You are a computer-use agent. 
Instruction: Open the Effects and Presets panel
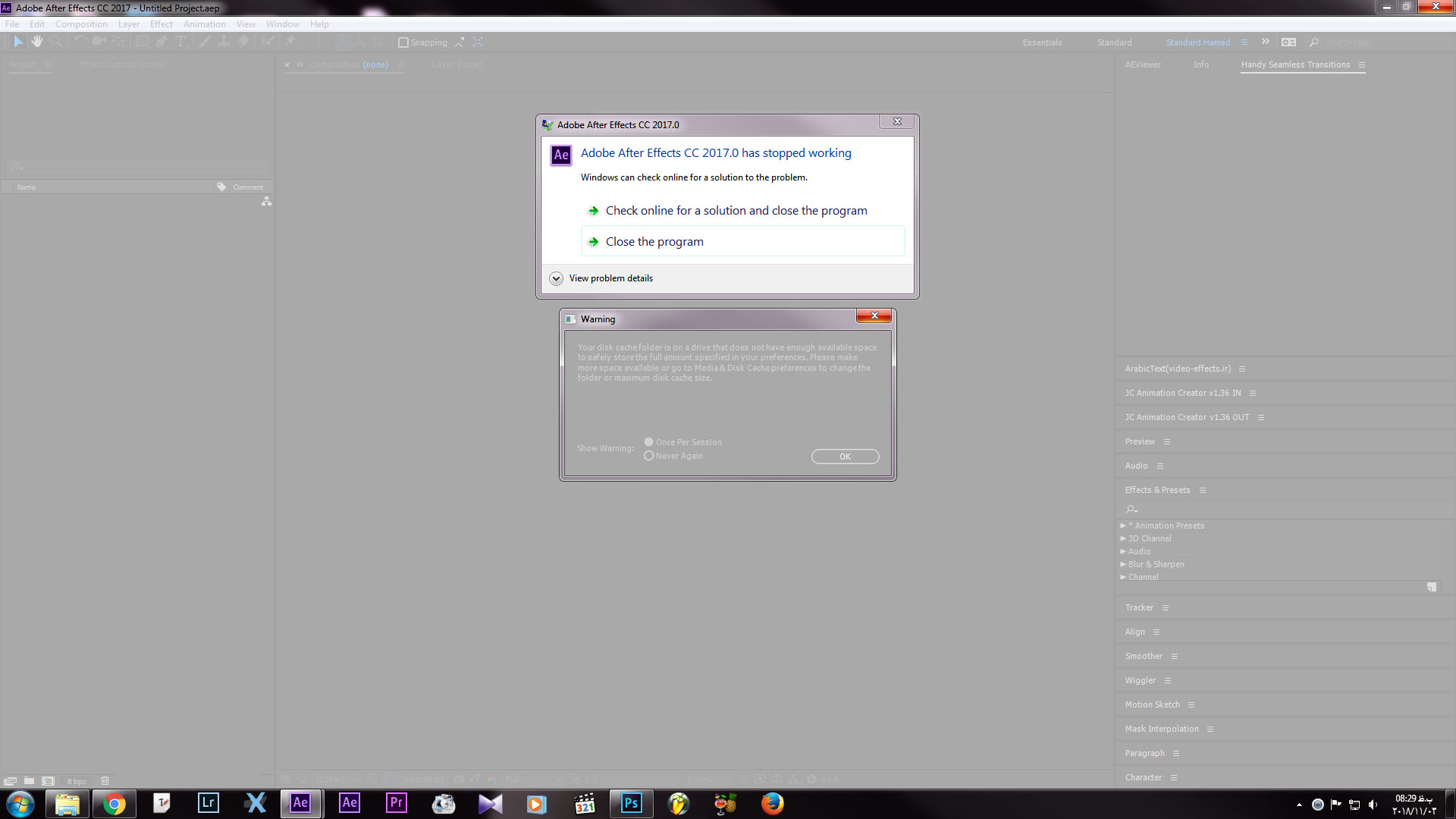1157,489
